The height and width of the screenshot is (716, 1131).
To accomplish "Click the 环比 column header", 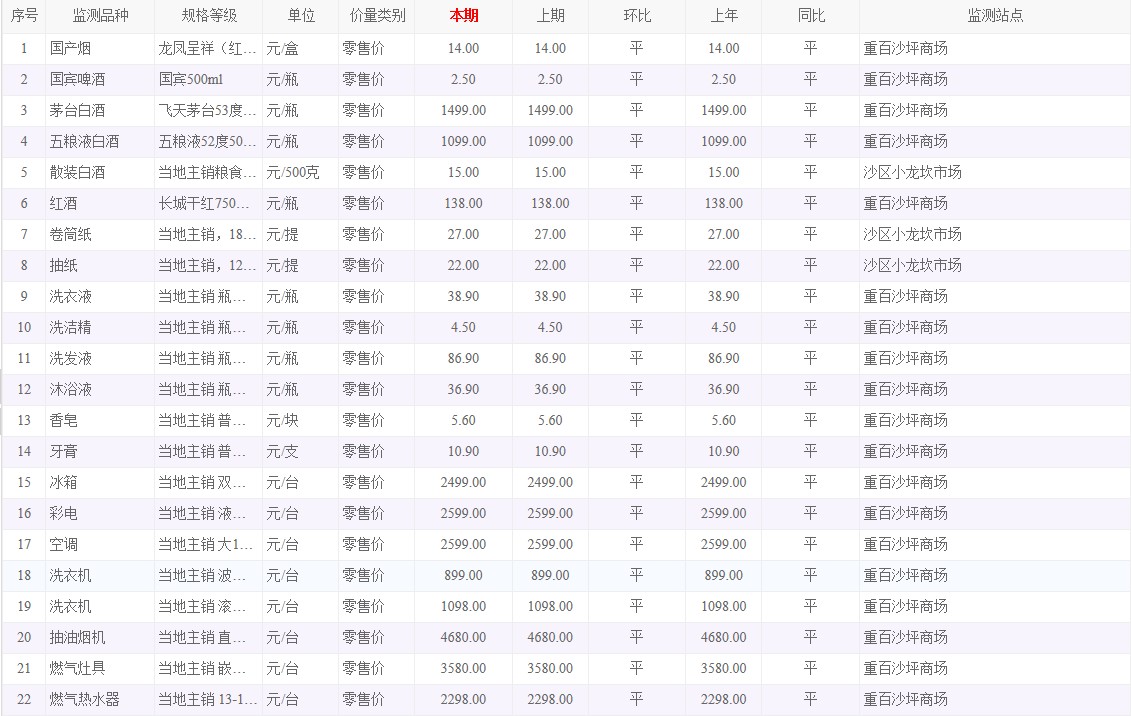I will [637, 16].
